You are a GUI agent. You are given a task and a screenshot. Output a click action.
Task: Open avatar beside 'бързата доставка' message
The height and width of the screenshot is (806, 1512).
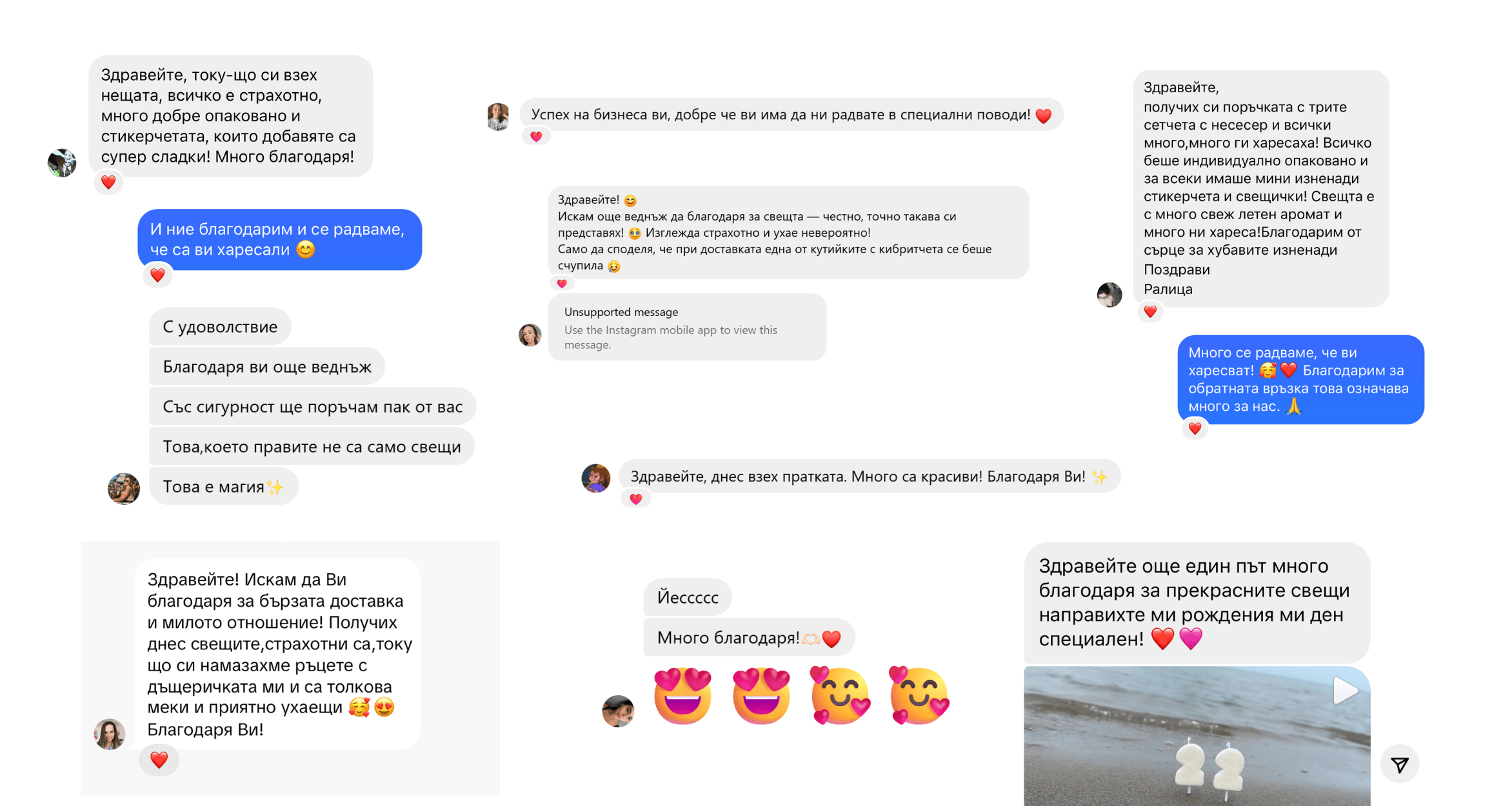(110, 734)
